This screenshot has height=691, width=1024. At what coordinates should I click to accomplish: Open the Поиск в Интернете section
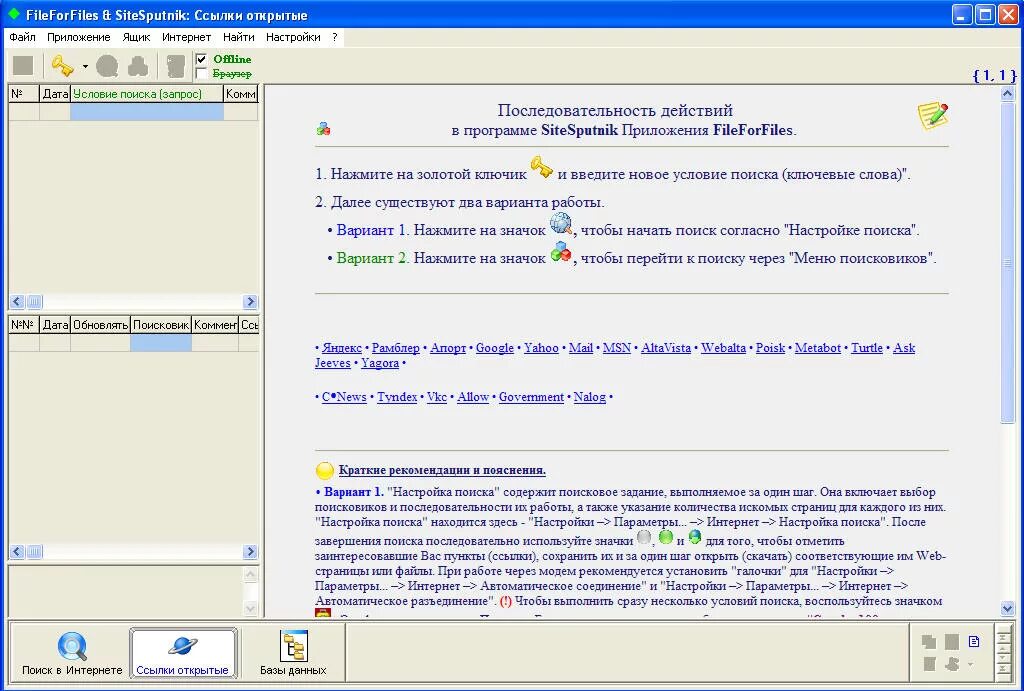tap(72, 653)
